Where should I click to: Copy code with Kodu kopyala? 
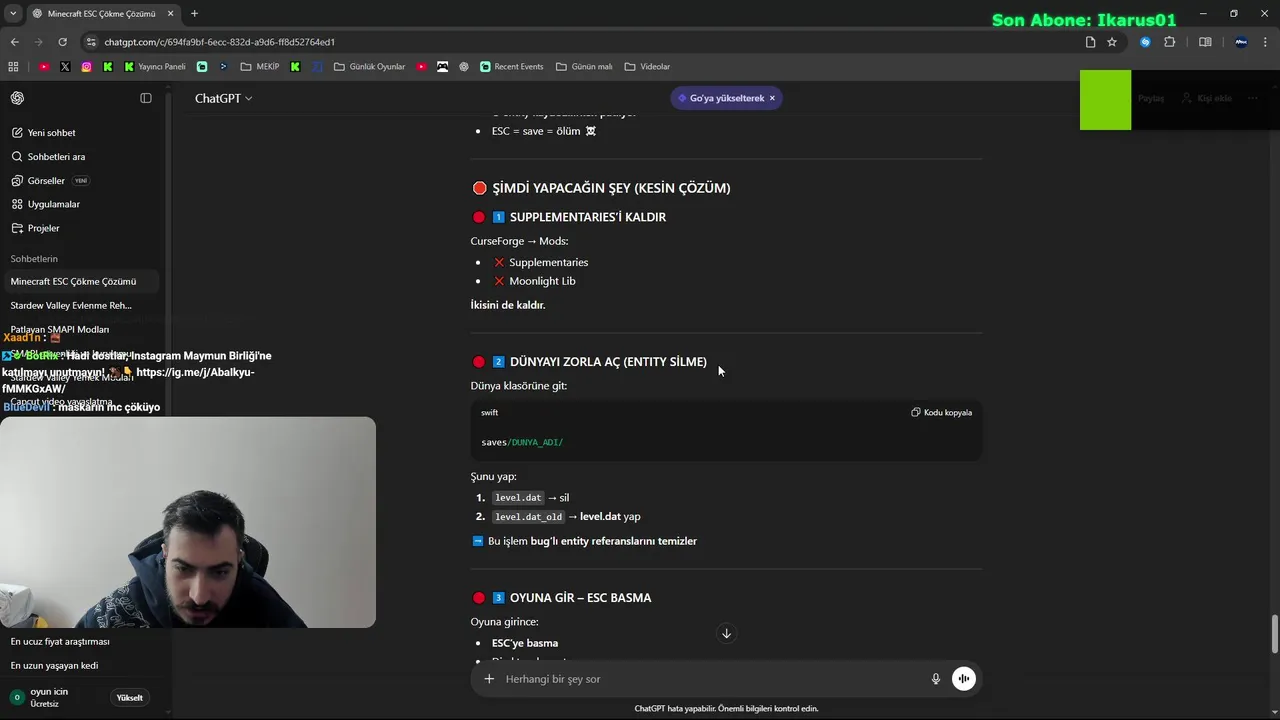tap(941, 412)
